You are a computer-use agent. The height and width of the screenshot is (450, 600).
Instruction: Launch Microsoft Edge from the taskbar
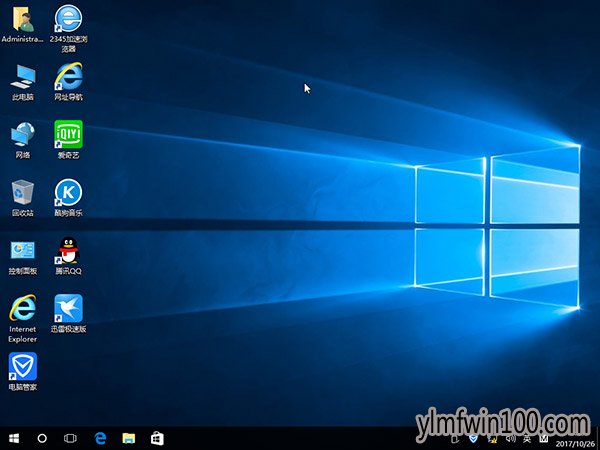100,438
